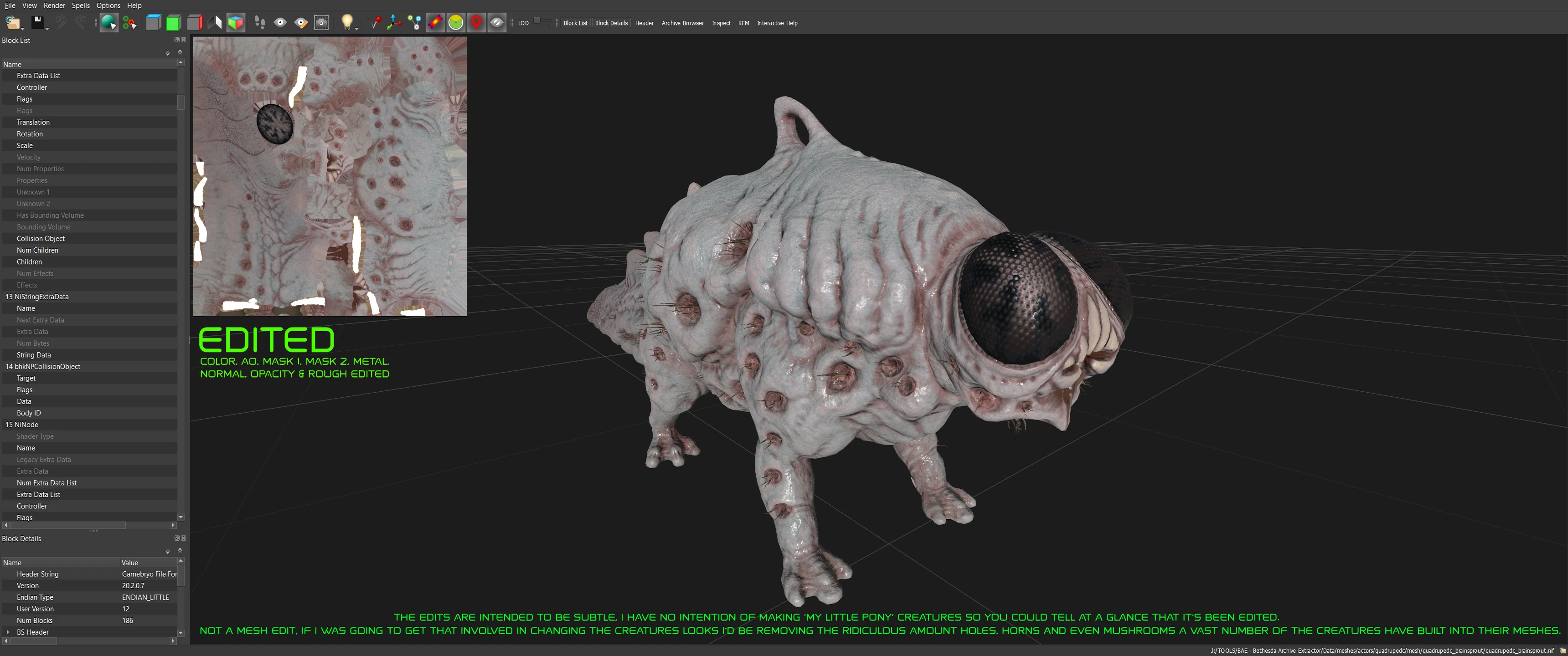The height and width of the screenshot is (656, 1568).
Task: Expand all rows in Block Details
Action: 167,552
